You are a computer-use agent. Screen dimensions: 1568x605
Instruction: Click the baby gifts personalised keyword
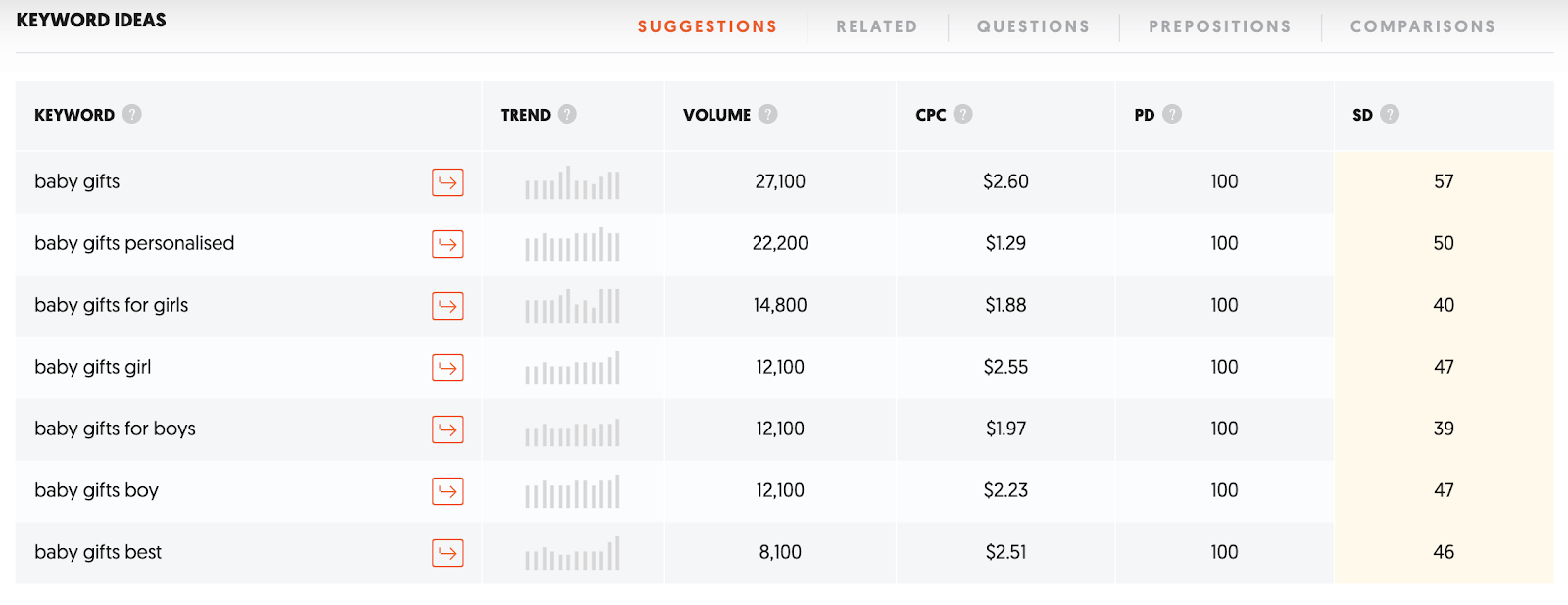tap(134, 243)
